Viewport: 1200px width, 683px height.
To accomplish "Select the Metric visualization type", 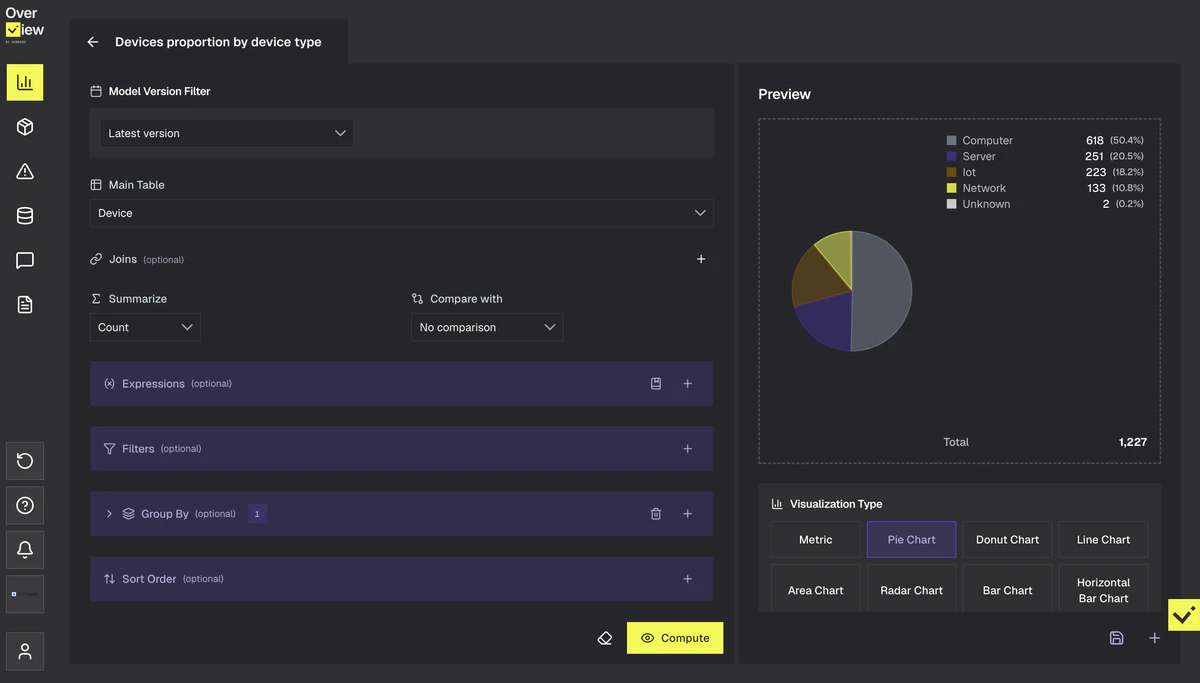I will pos(816,540).
